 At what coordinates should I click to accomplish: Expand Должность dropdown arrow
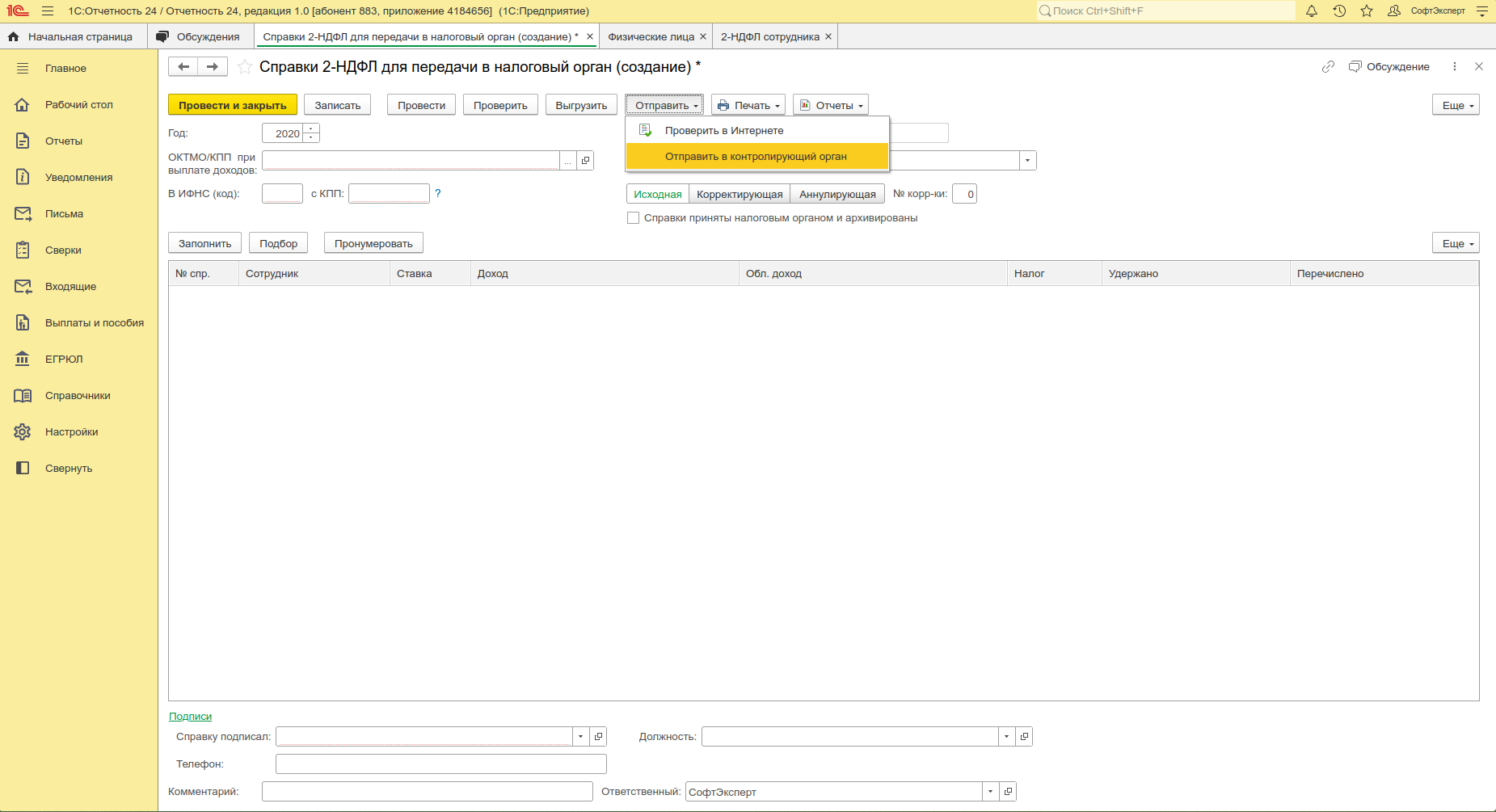tap(1006, 737)
